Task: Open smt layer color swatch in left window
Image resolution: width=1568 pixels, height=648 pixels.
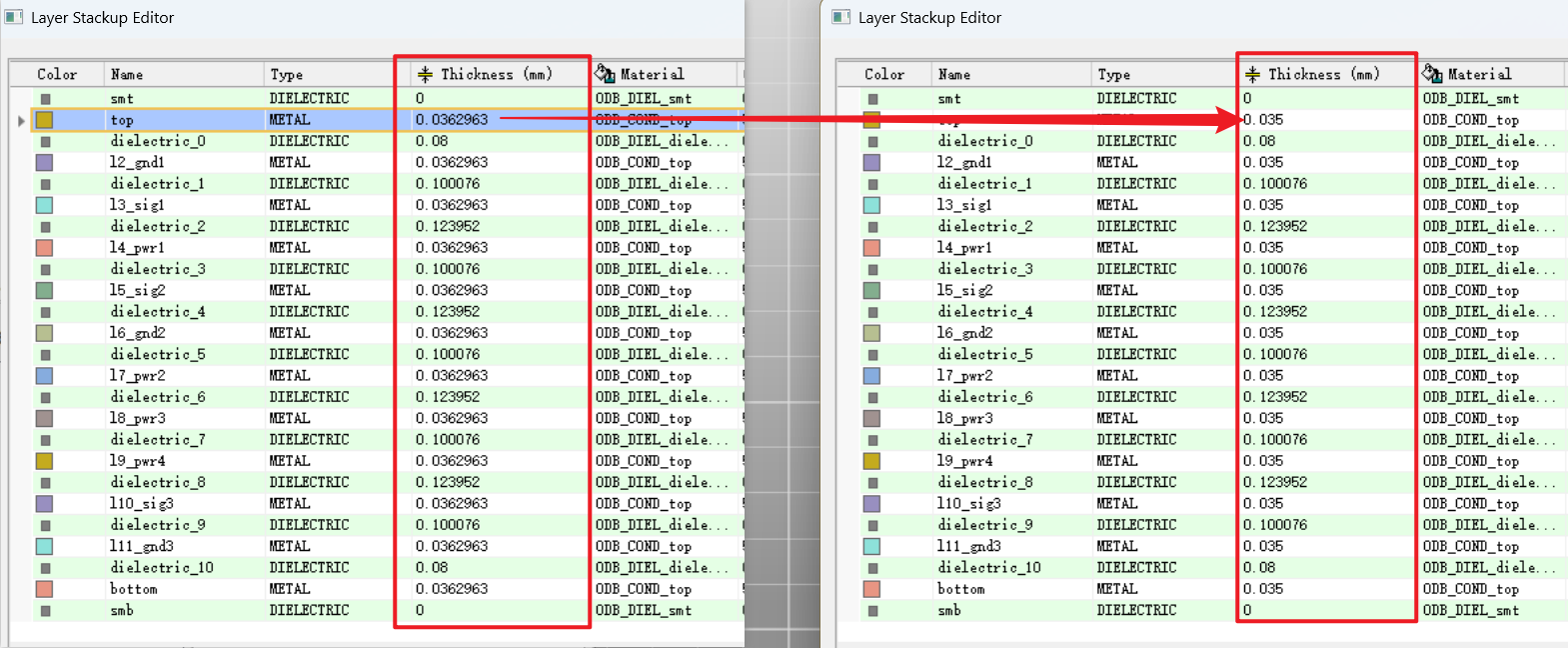Action: pyautogui.click(x=45, y=99)
